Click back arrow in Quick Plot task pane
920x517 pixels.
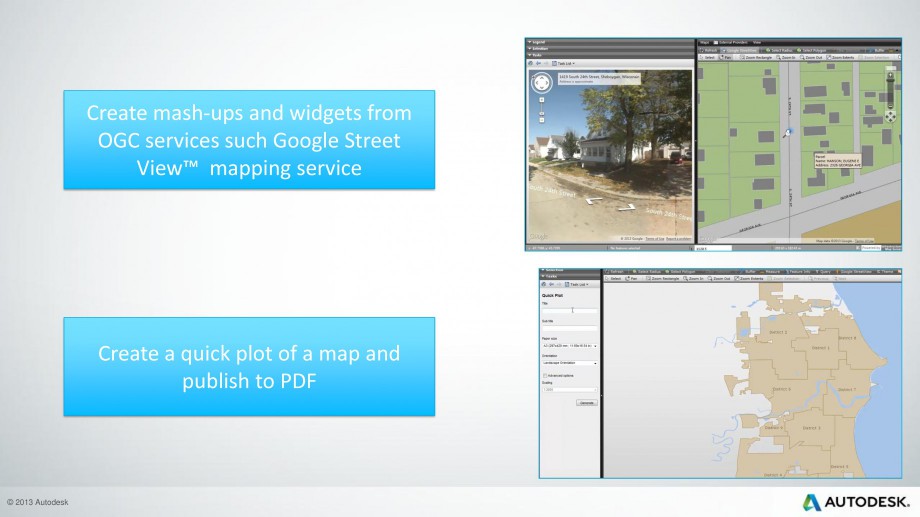click(551, 285)
